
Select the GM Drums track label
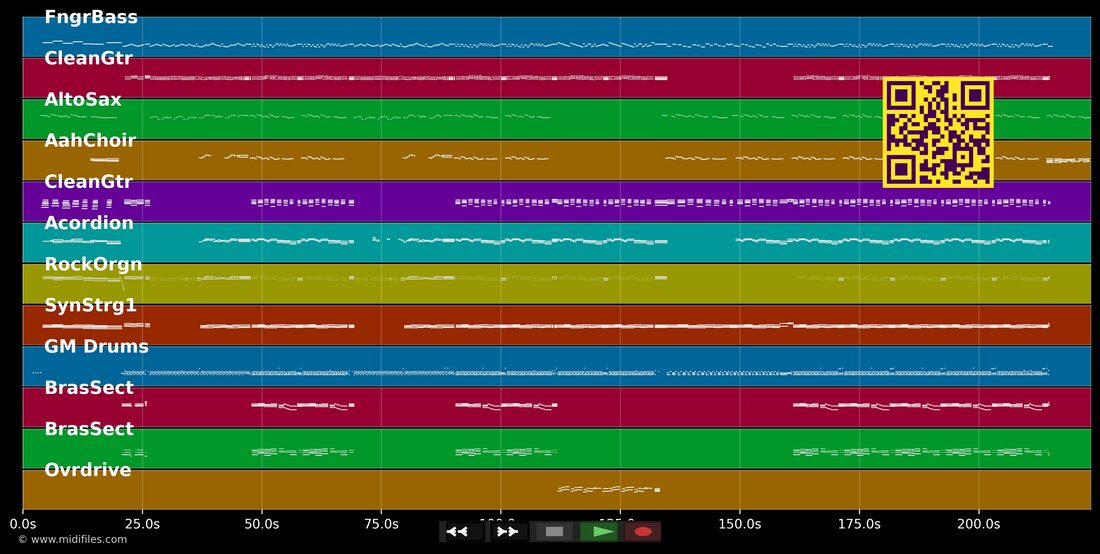click(x=96, y=346)
